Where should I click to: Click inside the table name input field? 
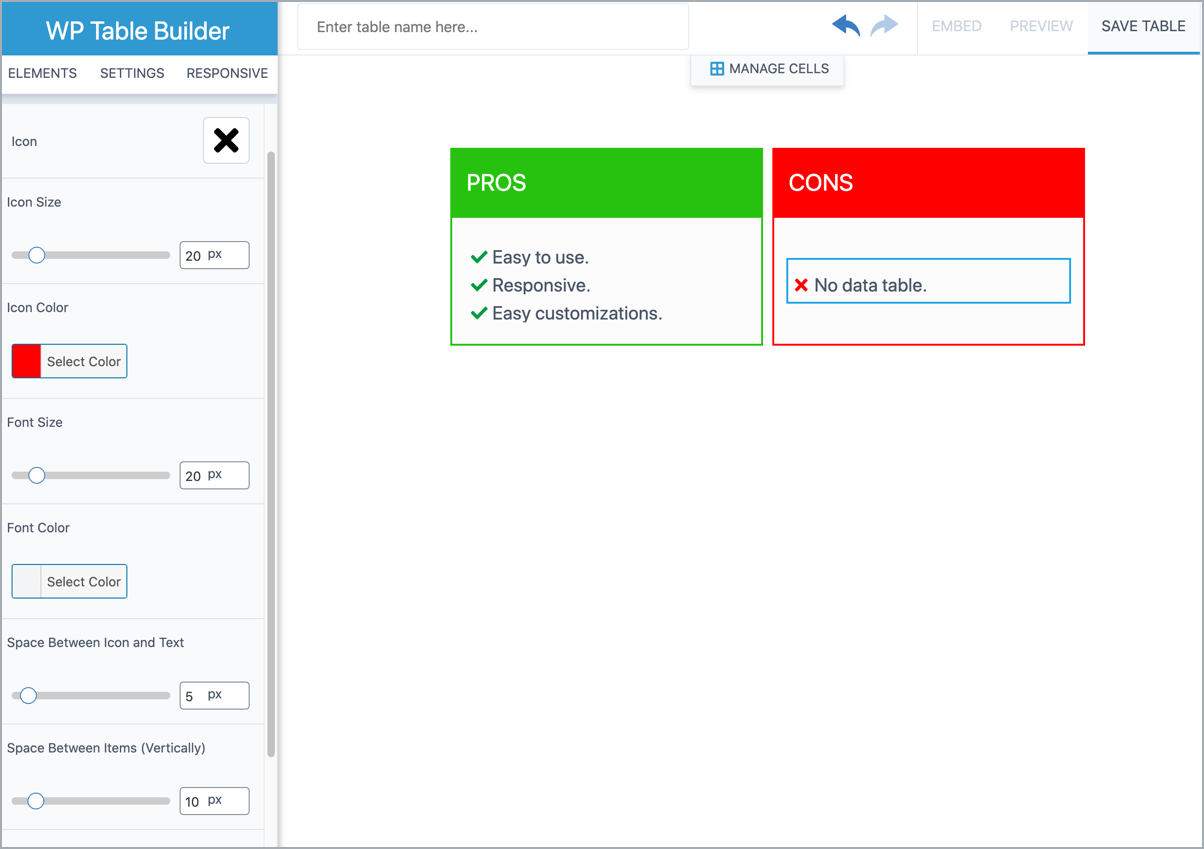coord(492,27)
